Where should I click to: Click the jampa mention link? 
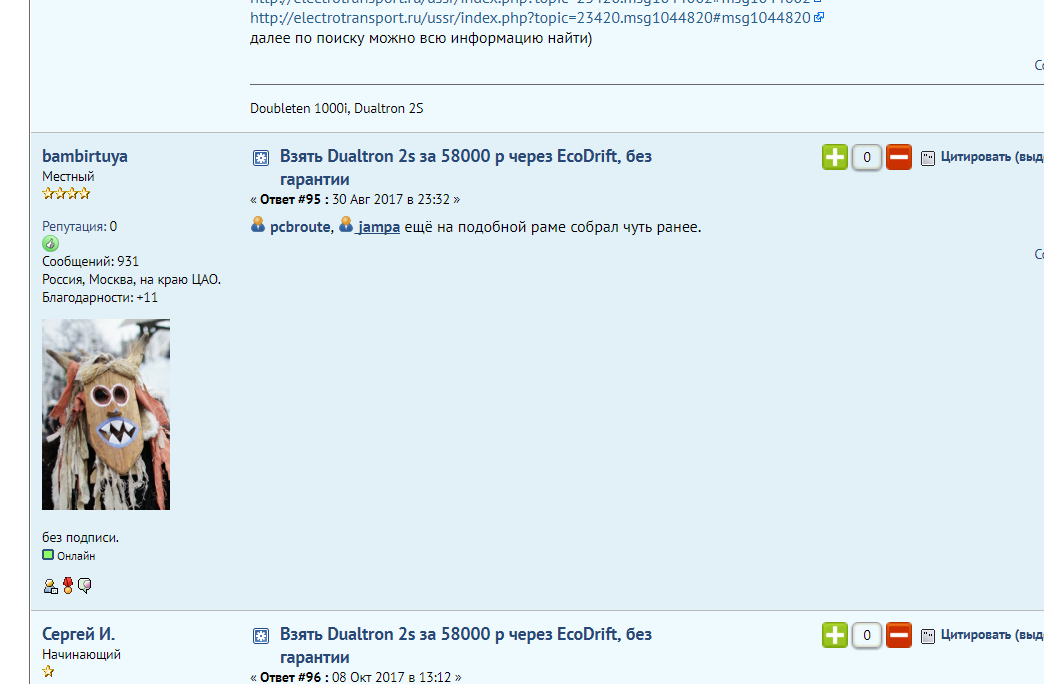coord(378,227)
